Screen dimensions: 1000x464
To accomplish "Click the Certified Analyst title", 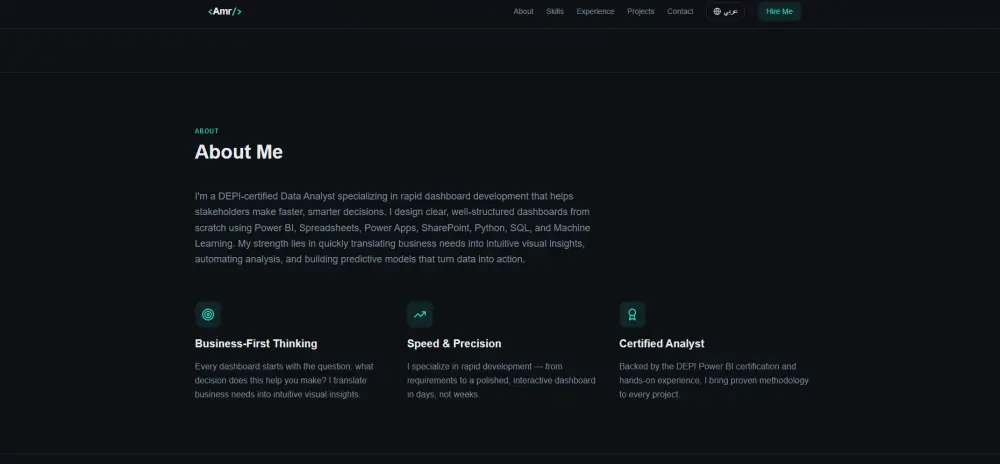I will [x=661, y=344].
